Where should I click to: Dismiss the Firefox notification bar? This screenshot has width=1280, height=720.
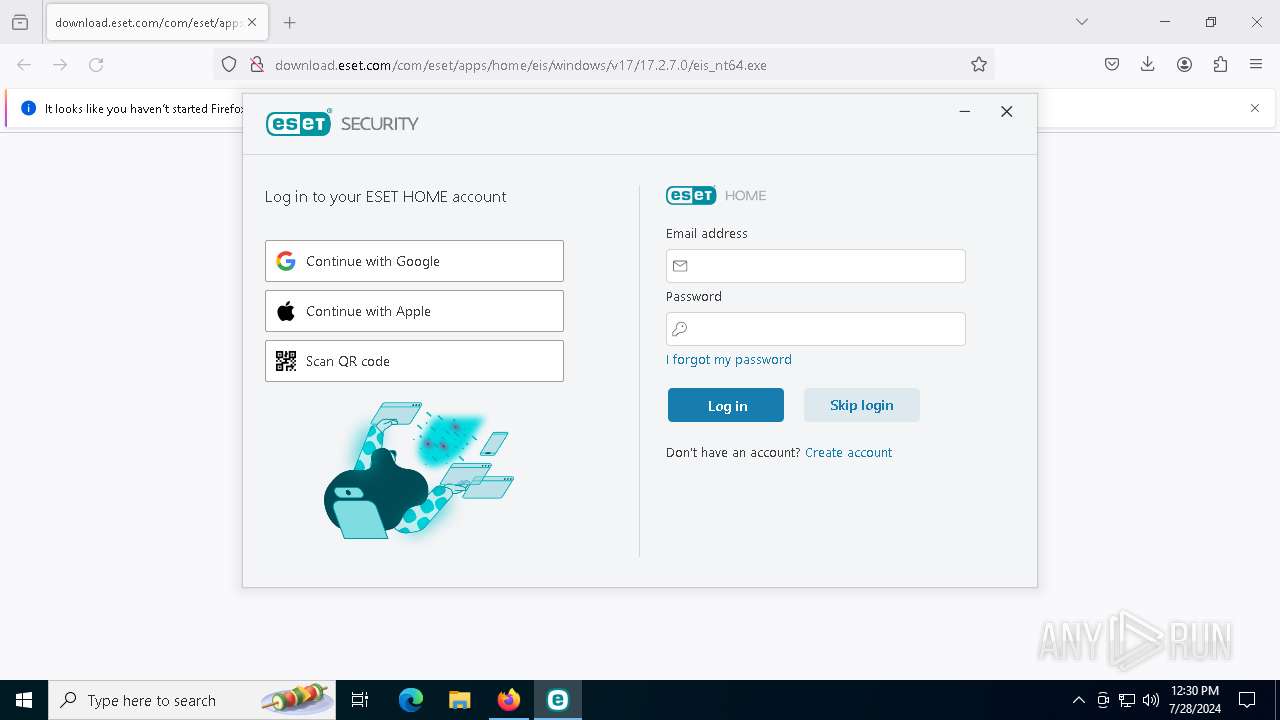[x=1255, y=108]
